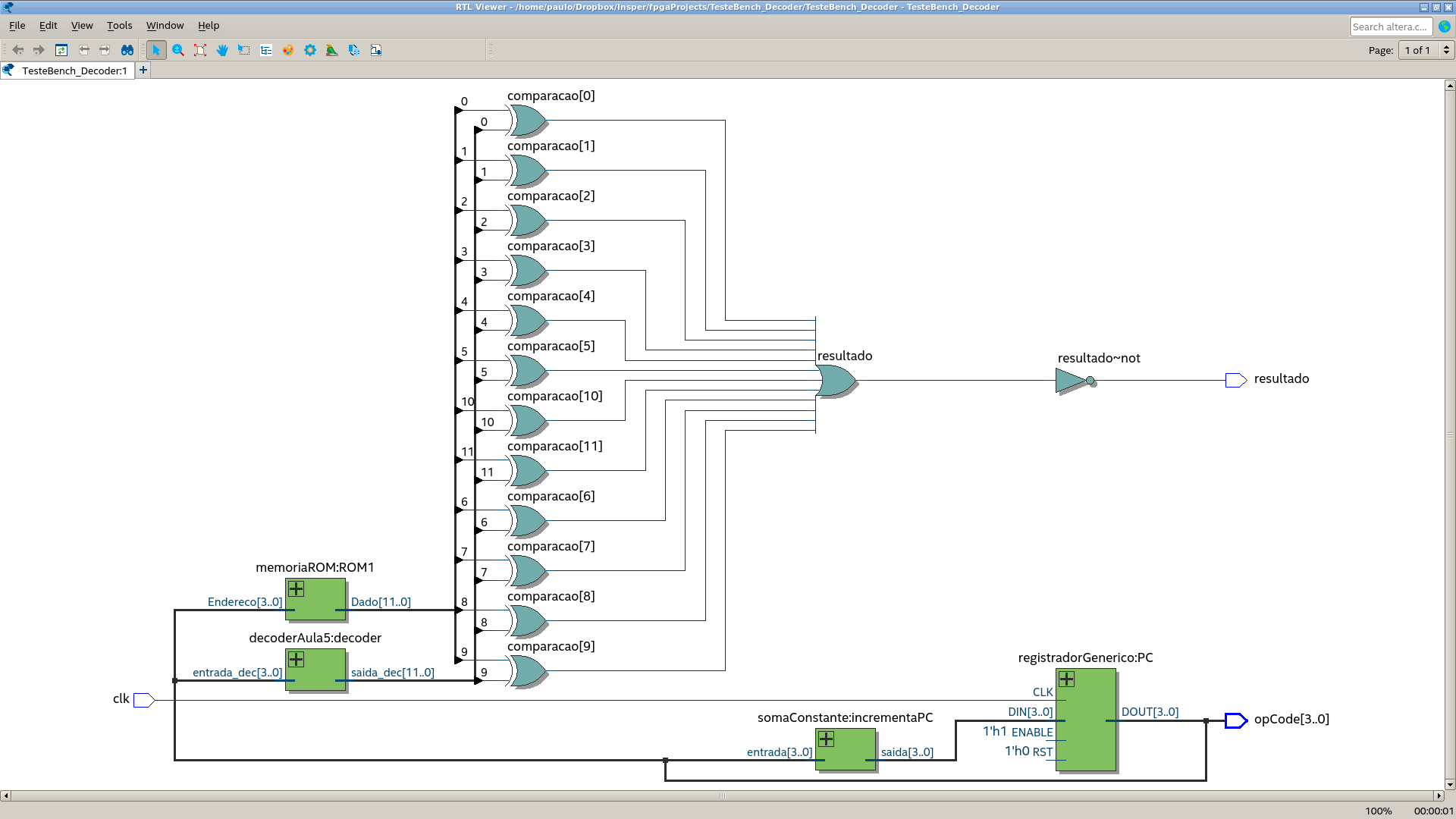Click the Endereco[3..0] port label
Viewport: 1456px width, 819px height.
(245, 602)
